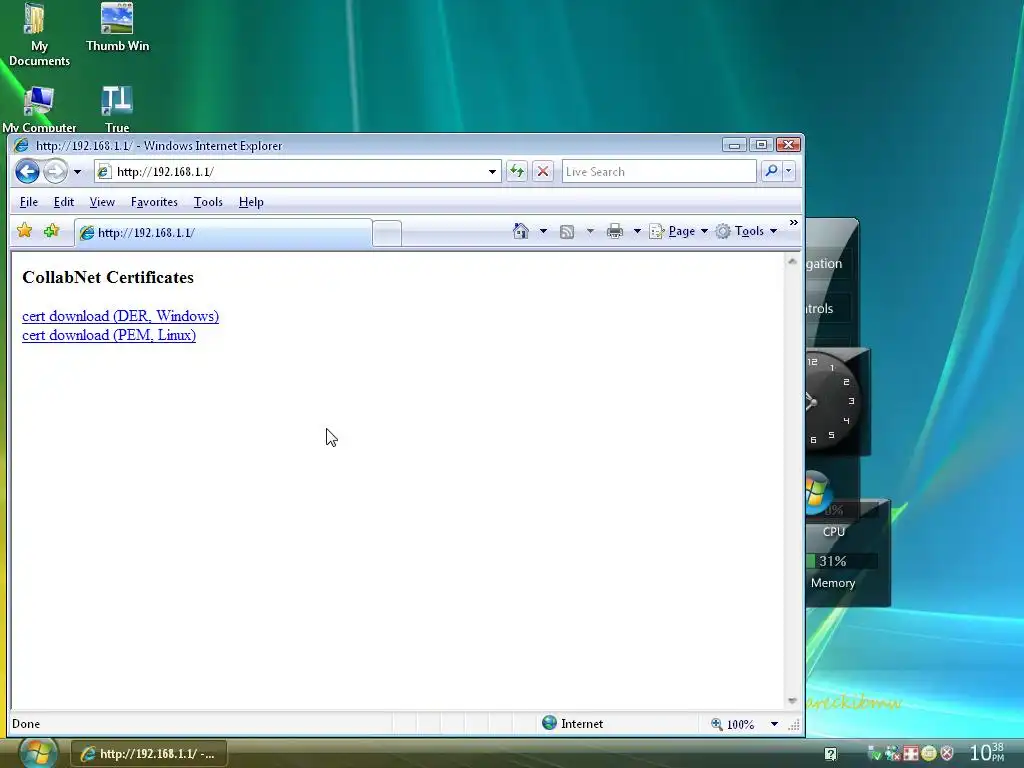Download the DER Windows certificate link
Screen dimensions: 1024x768
[x=120, y=316]
